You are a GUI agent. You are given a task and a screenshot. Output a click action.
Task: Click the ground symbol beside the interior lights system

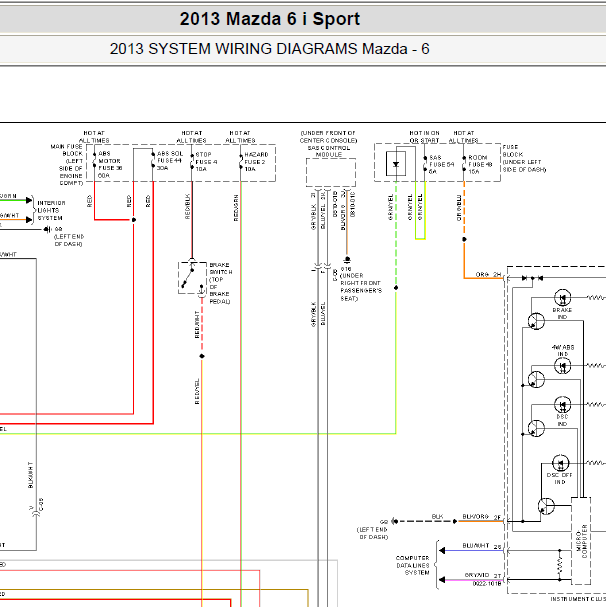coord(47,230)
